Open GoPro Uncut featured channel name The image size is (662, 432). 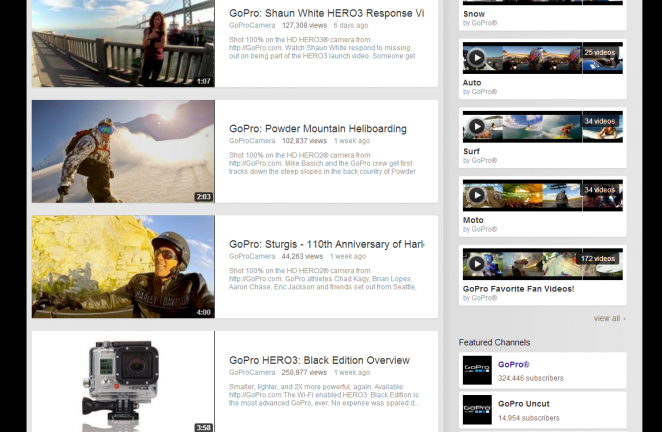524,404
